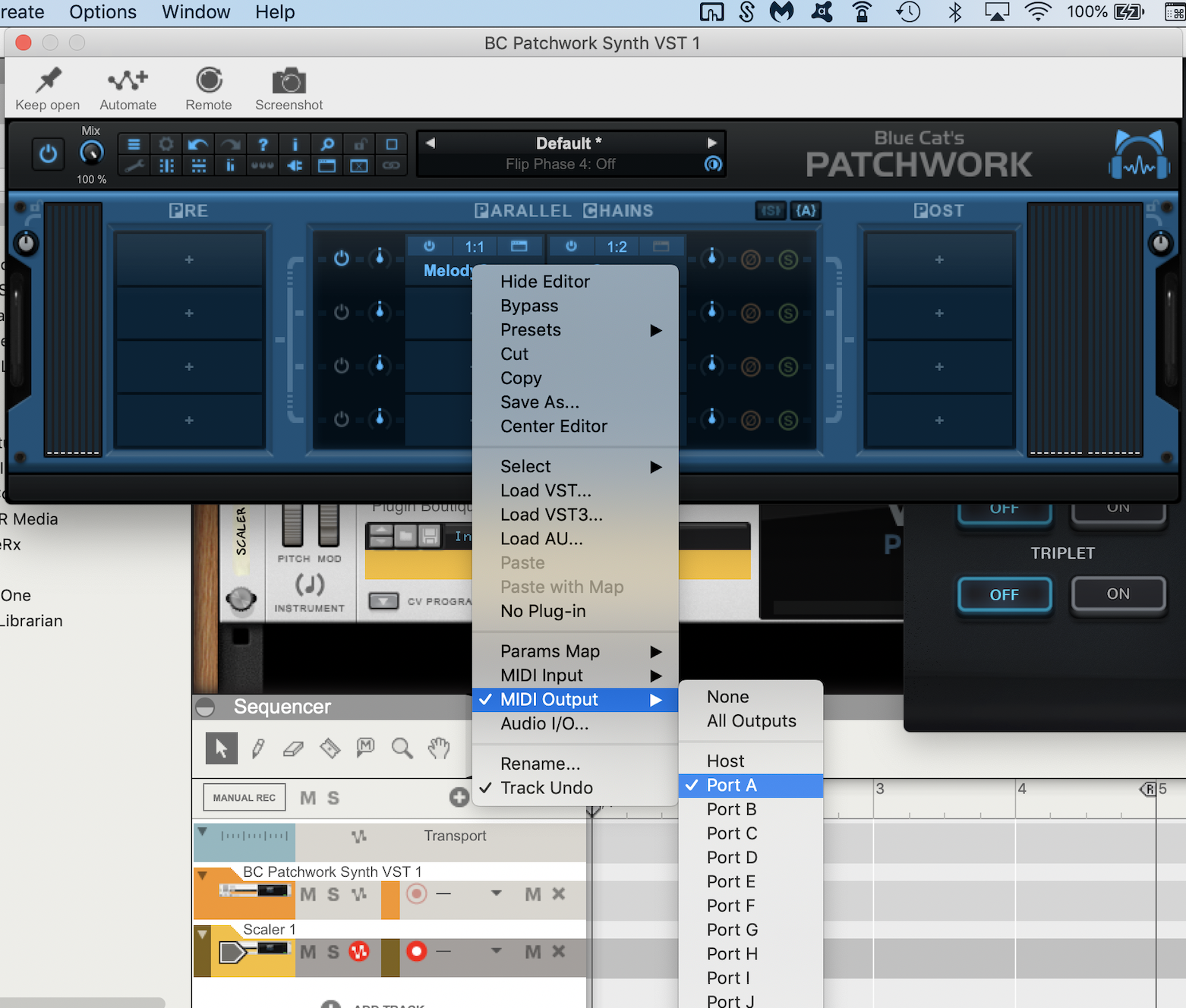Click the Blue Cat headphones logo

pyautogui.click(x=1139, y=154)
